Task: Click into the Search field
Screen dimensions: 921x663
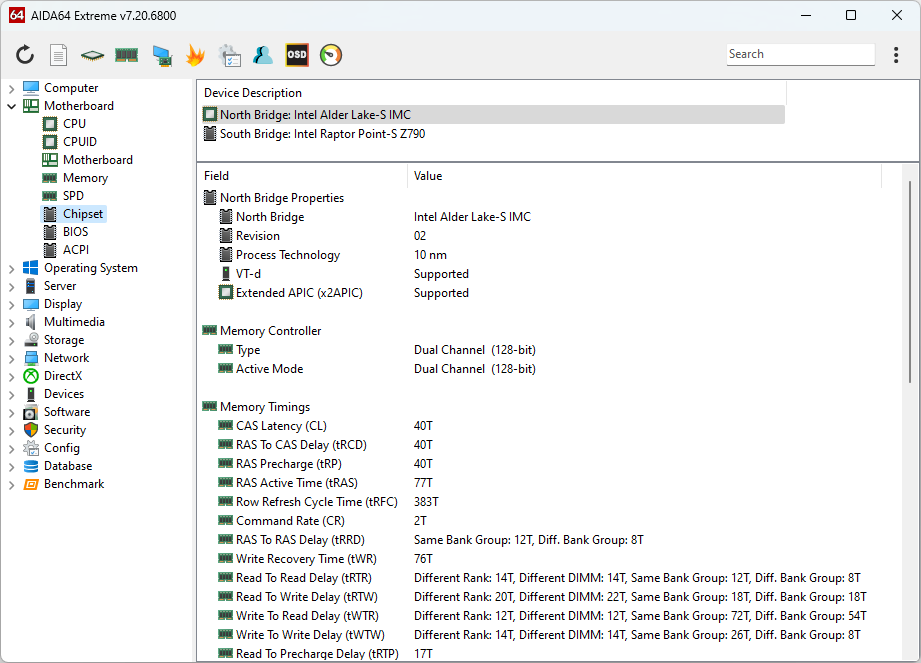Action: (x=798, y=54)
